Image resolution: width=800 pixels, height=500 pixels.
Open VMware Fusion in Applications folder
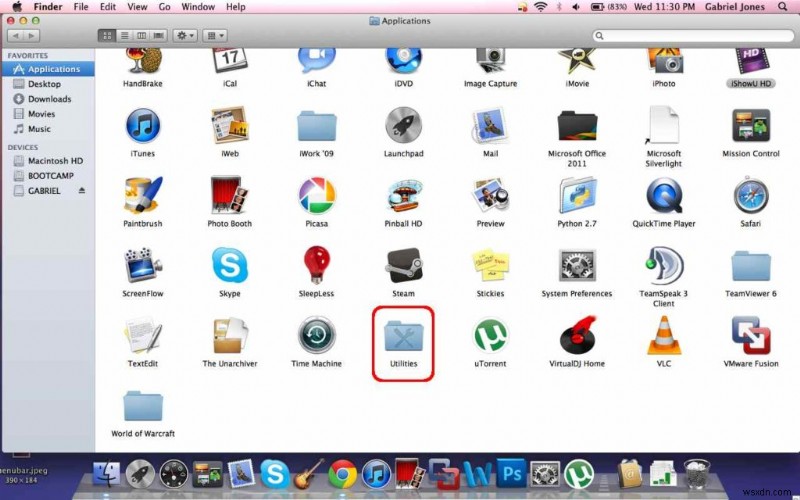pos(751,335)
